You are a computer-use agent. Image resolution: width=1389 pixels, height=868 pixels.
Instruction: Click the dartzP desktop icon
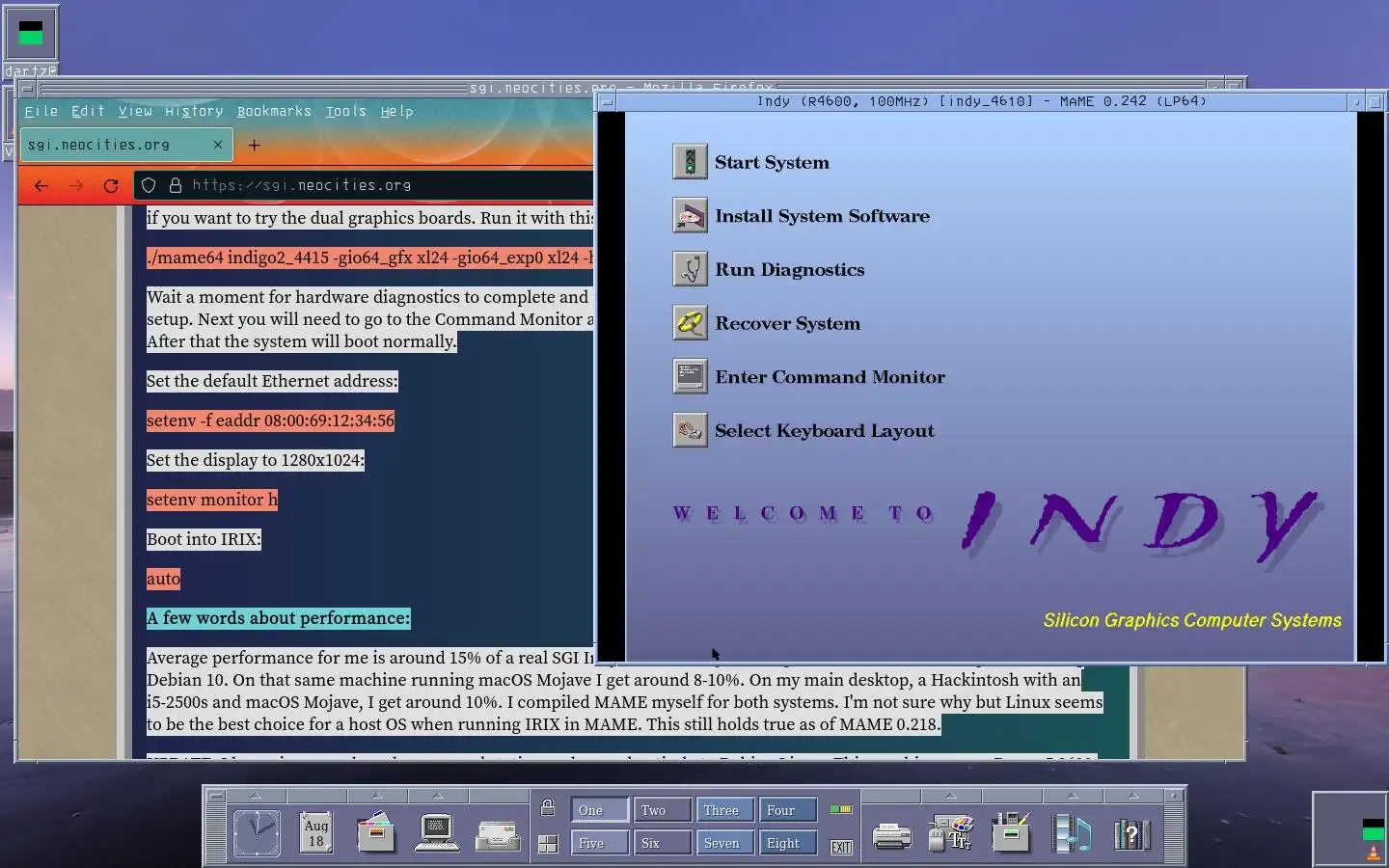[x=31, y=41]
